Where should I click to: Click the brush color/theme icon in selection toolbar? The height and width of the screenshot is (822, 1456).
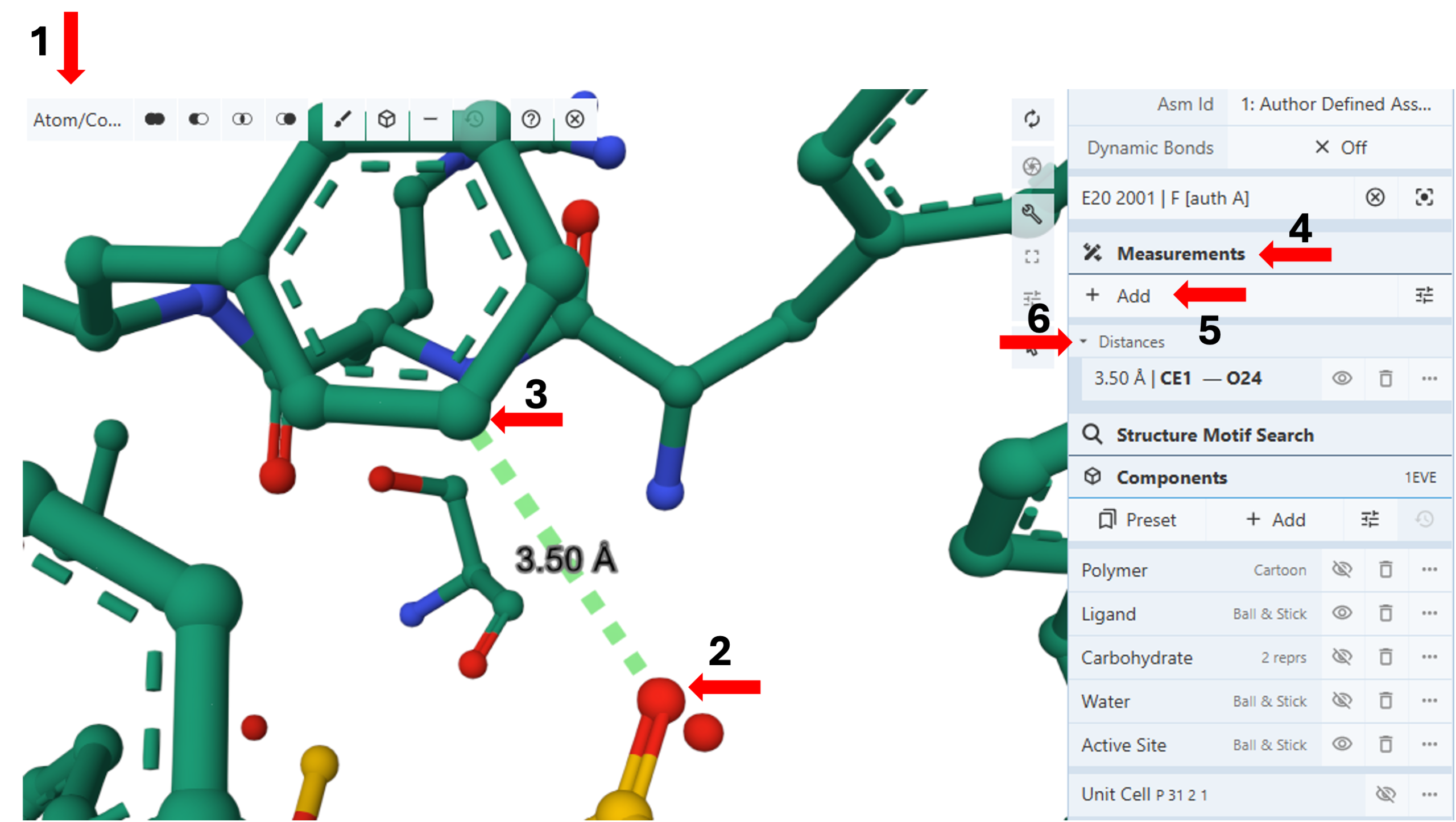tap(342, 119)
